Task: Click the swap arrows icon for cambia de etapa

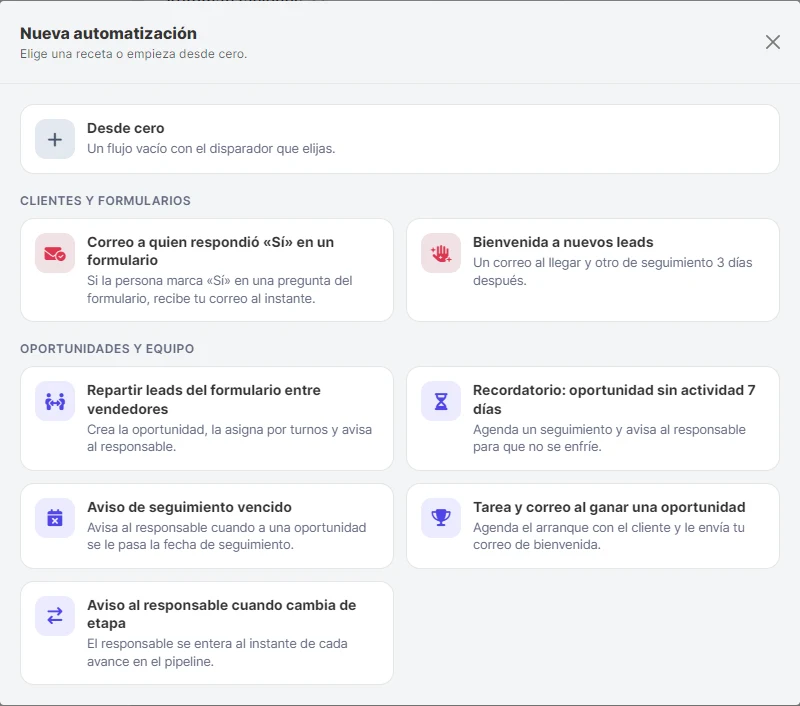Action: click(x=55, y=616)
